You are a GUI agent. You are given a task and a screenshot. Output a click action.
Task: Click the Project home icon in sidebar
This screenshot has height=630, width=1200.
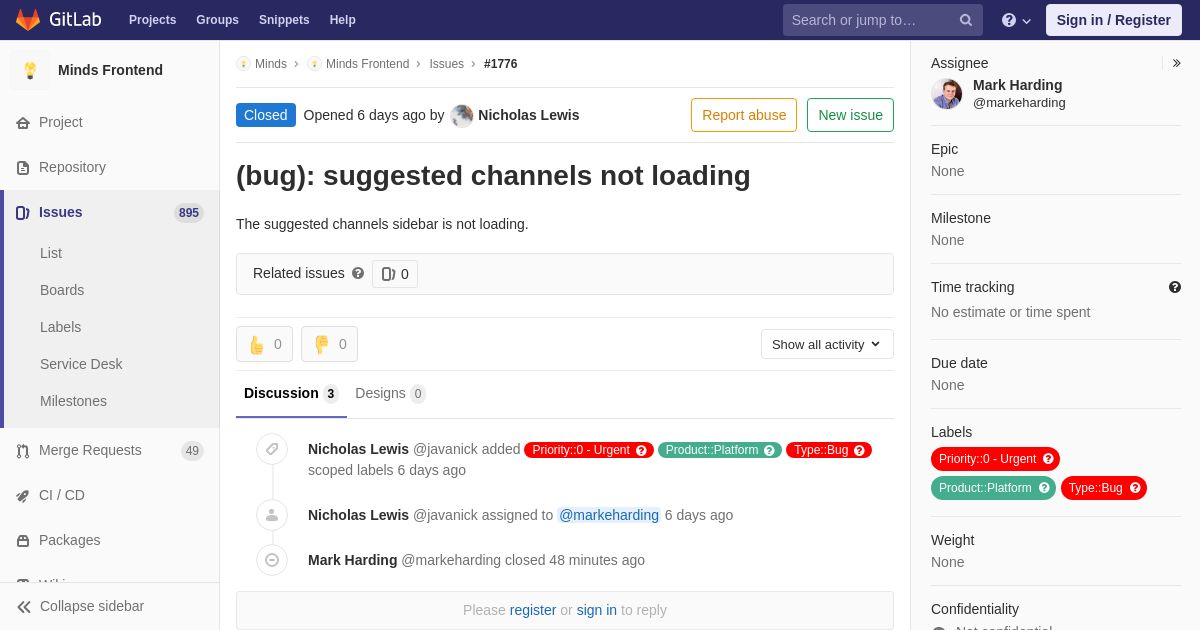pos(23,123)
